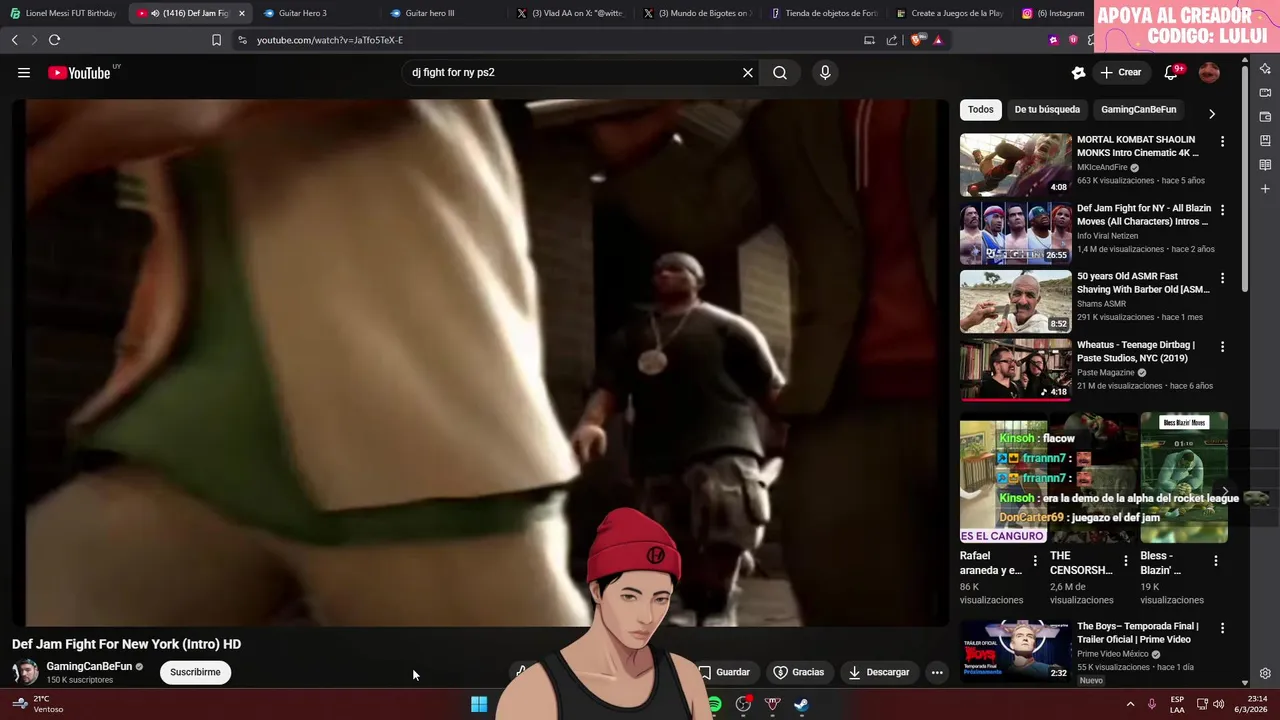Open more actions ellipsis under video
1280x720 pixels.
(937, 672)
